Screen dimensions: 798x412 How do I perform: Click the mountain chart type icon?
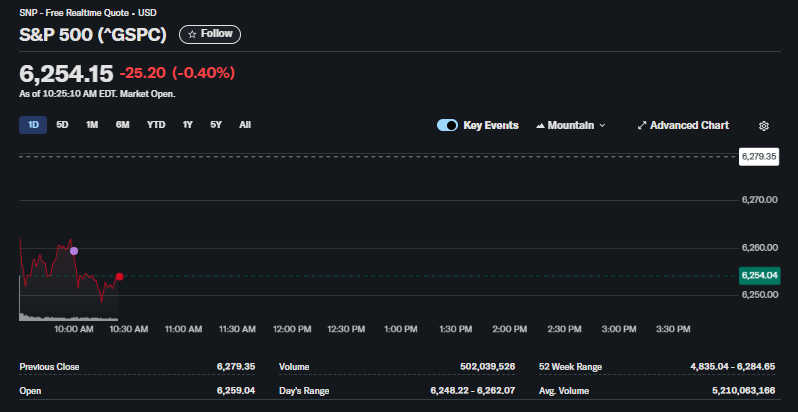540,126
